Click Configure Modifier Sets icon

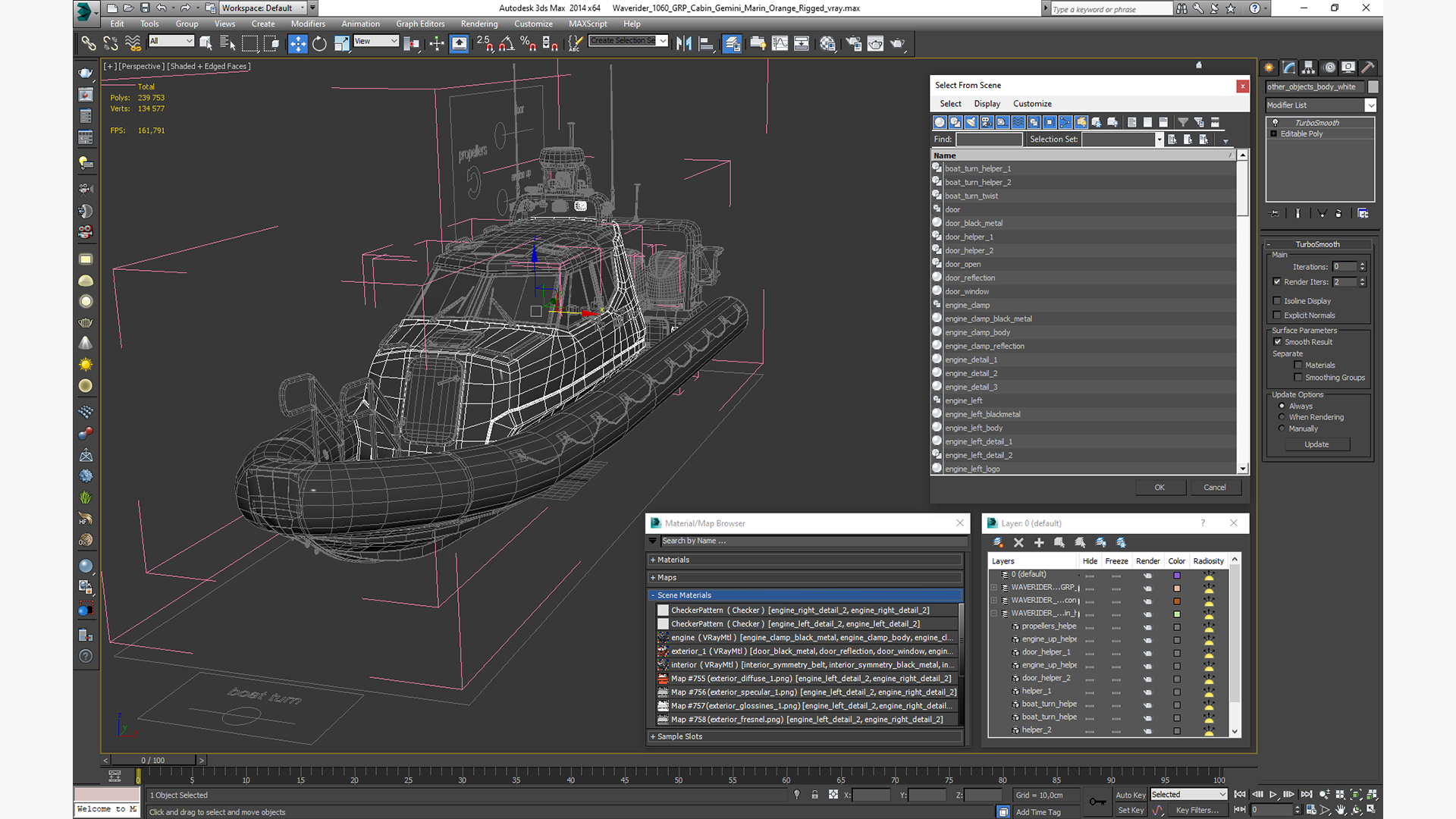click(x=1363, y=214)
